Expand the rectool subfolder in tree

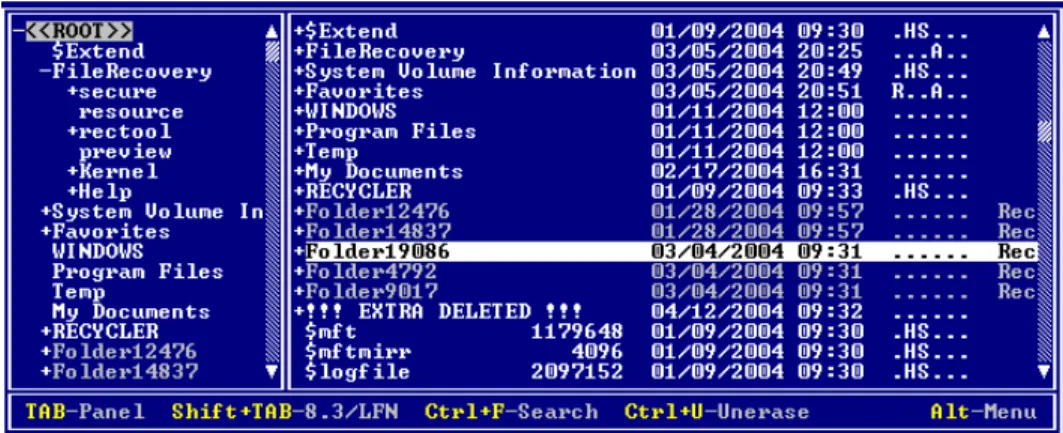click(x=72, y=131)
